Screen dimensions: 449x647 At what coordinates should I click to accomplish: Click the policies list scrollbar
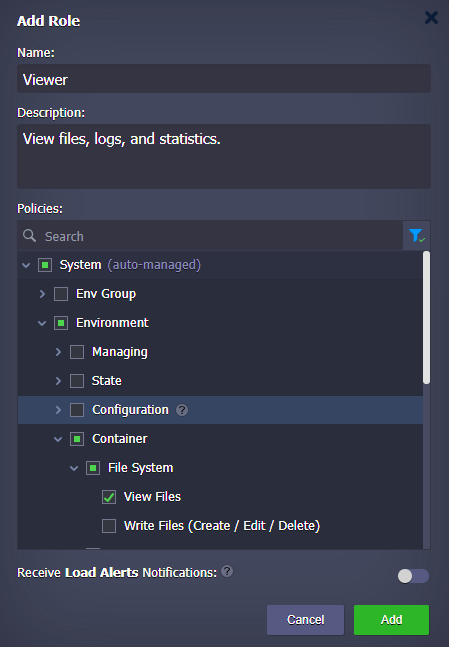pos(426,318)
